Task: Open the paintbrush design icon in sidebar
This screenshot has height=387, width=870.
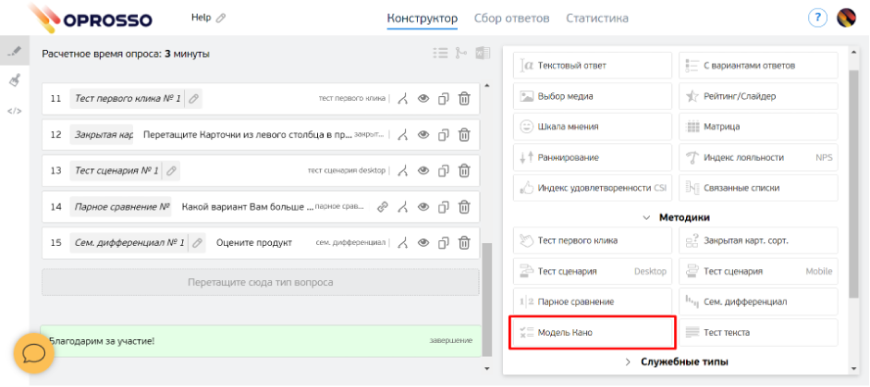Action: (x=15, y=81)
